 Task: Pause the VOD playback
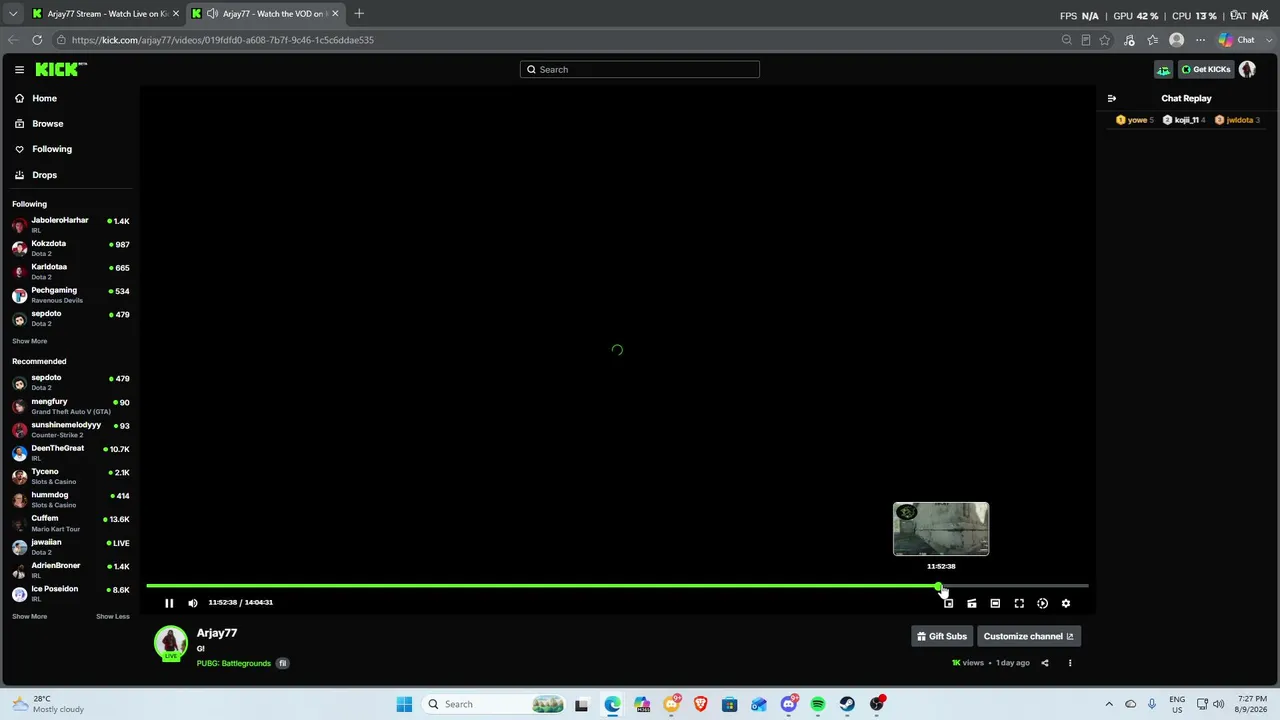pos(169,603)
